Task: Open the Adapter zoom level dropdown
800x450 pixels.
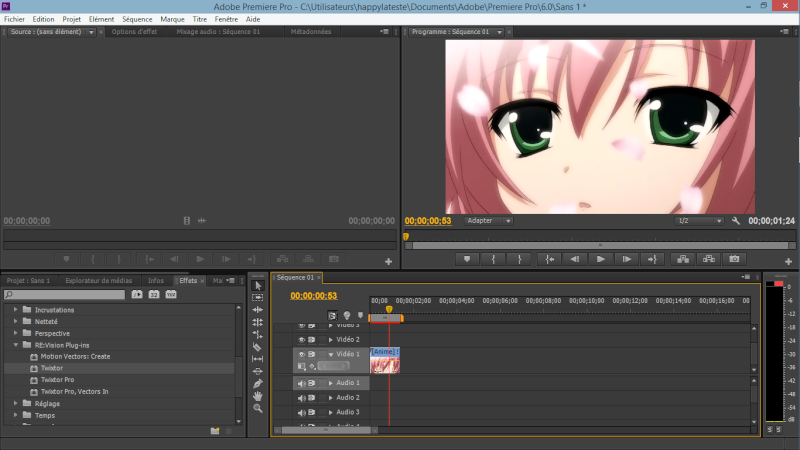Action: [x=489, y=221]
